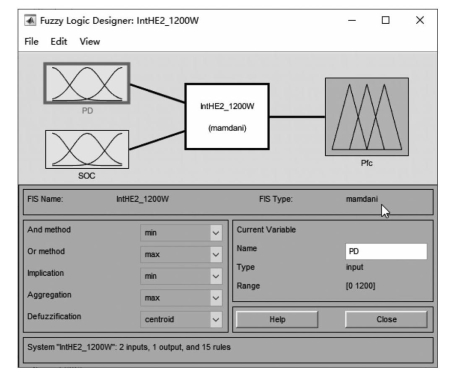Click the MATLAB icon in title bar
The width and height of the screenshot is (451, 372).
tap(30, 21)
